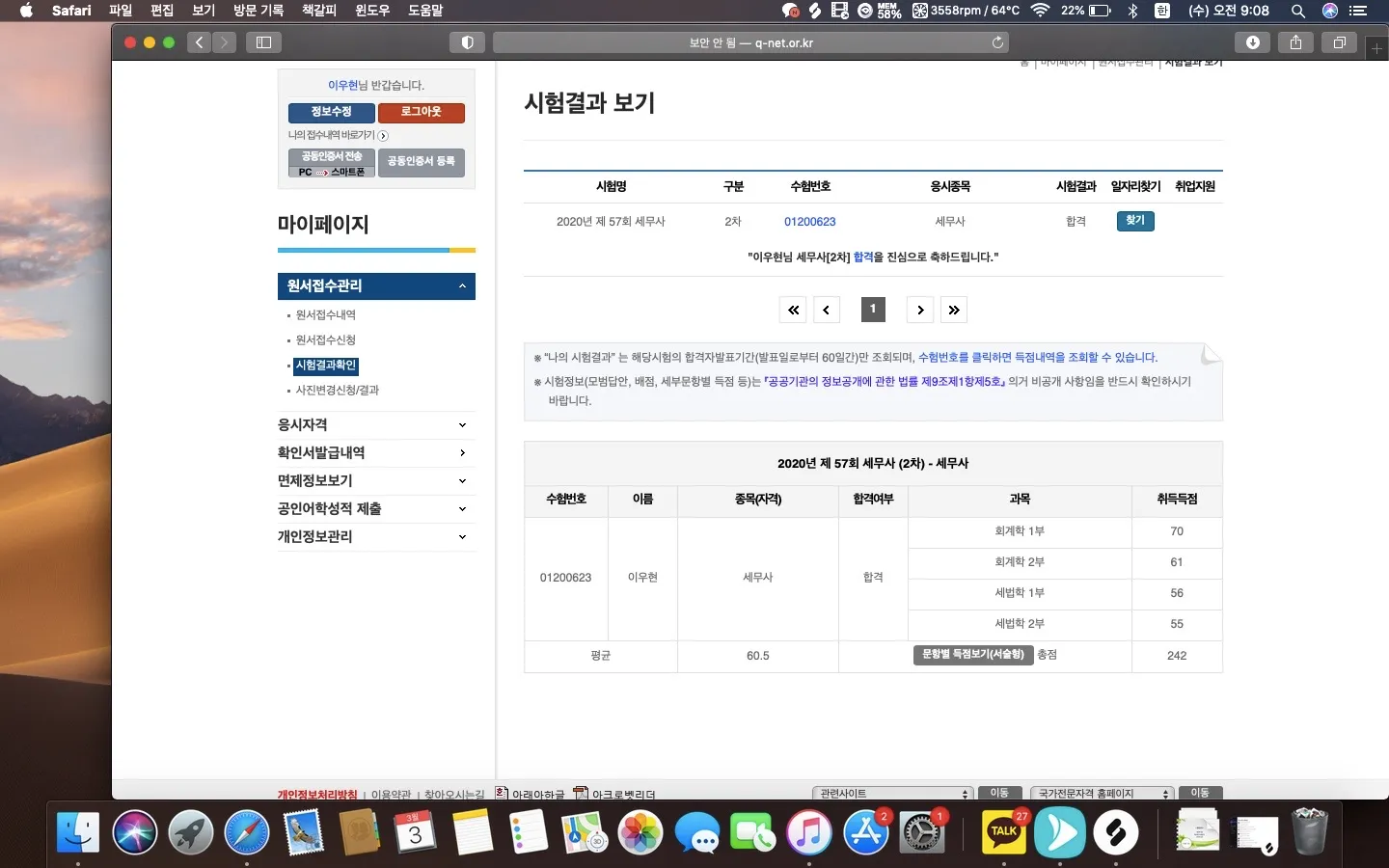Screen dimensions: 1389x868
Task: Open Maps app from the dock
Action: 585,832
